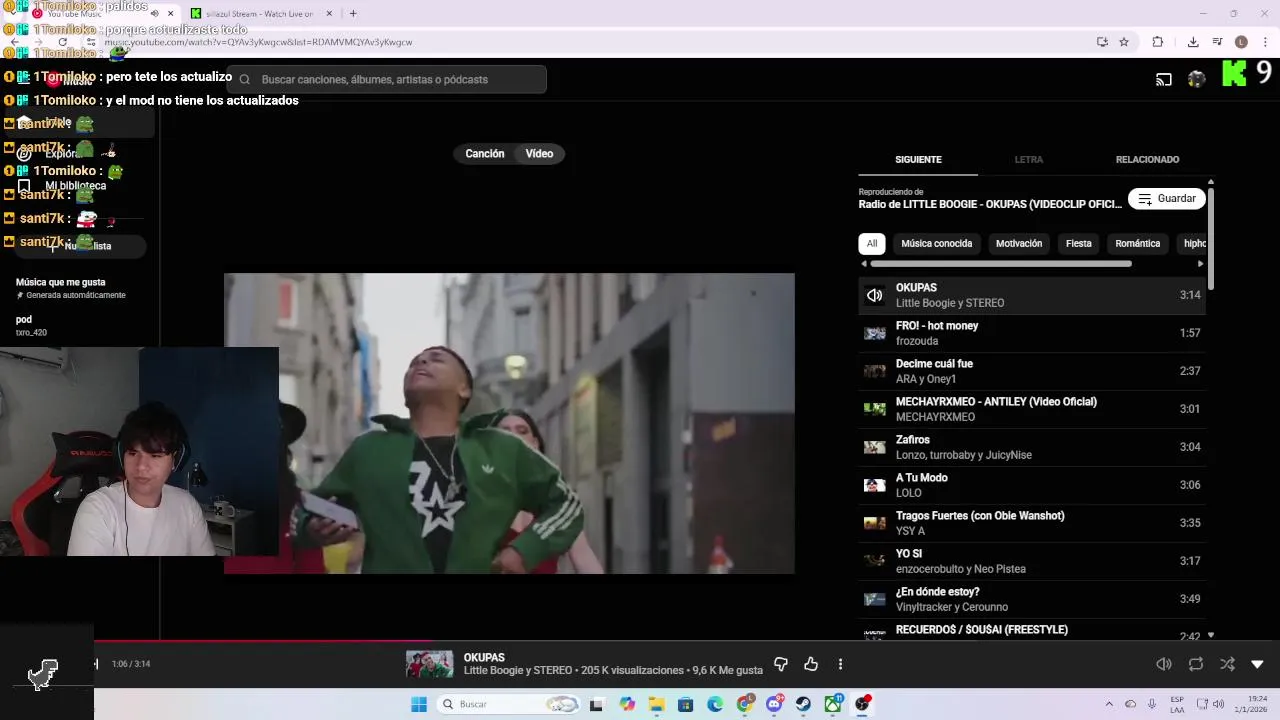1280x720 pixels.
Task: Switch to the Stream Watch Live browser tab
Action: 262,13
